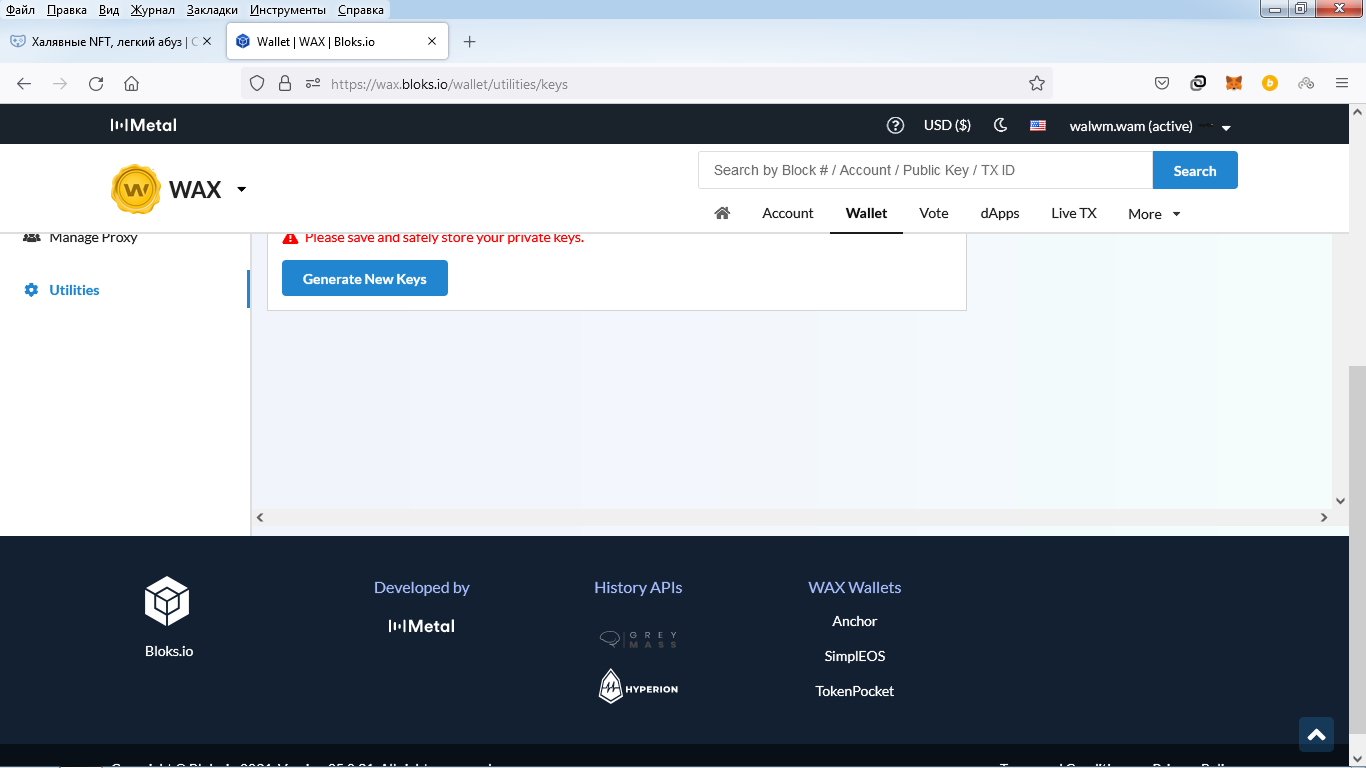
Task: Open the Журнал menu
Action: pos(152,9)
